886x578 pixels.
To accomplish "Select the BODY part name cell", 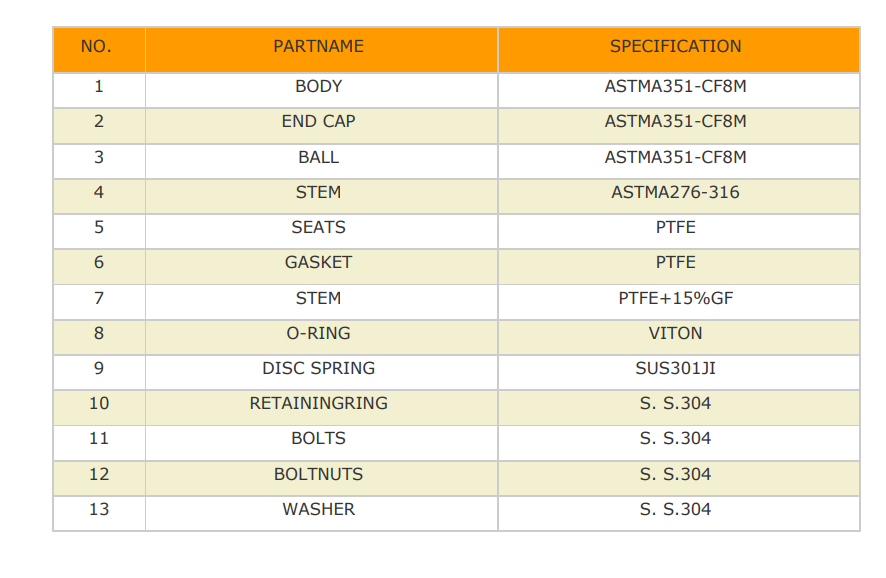I will [322, 90].
